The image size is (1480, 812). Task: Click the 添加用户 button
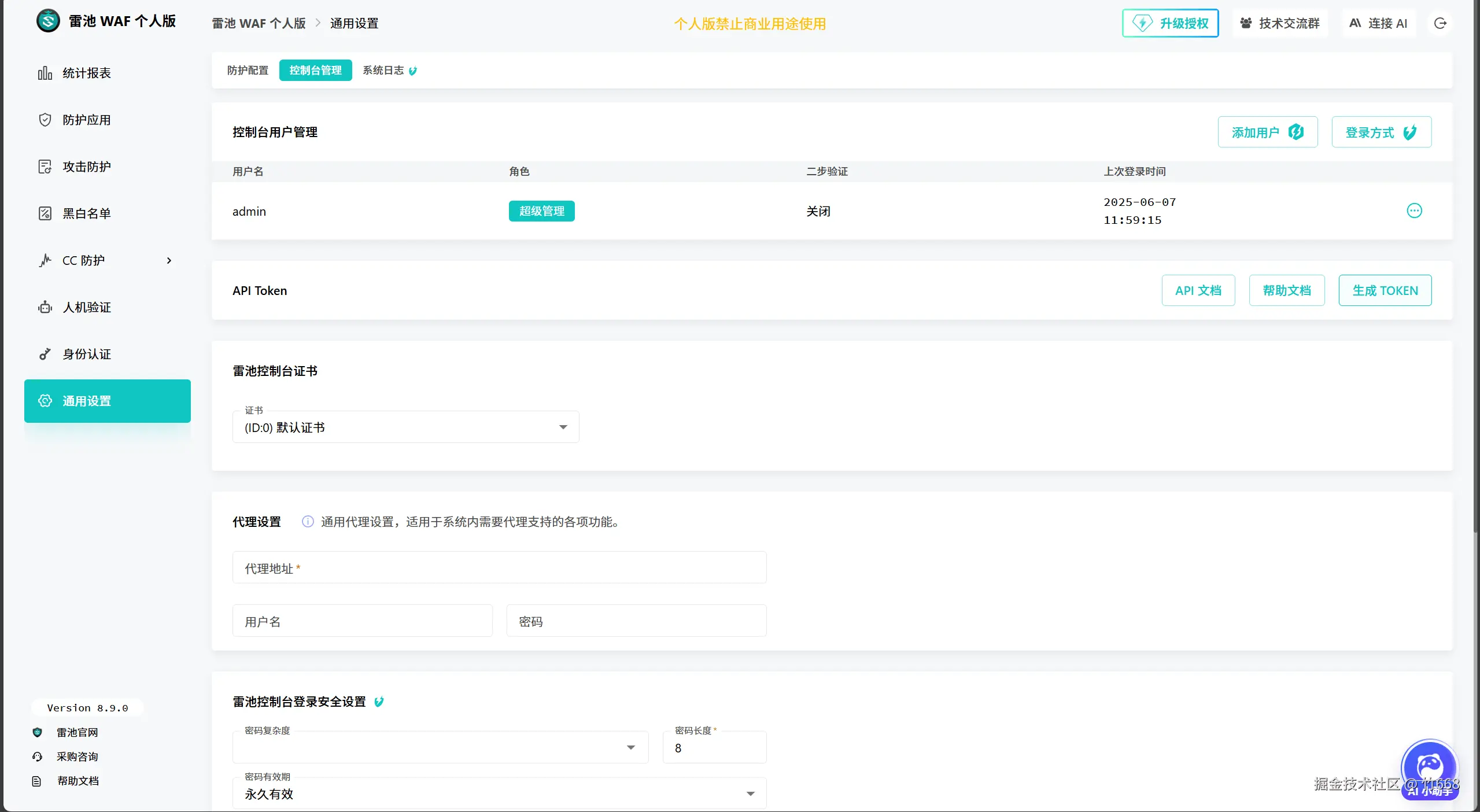click(x=1267, y=132)
